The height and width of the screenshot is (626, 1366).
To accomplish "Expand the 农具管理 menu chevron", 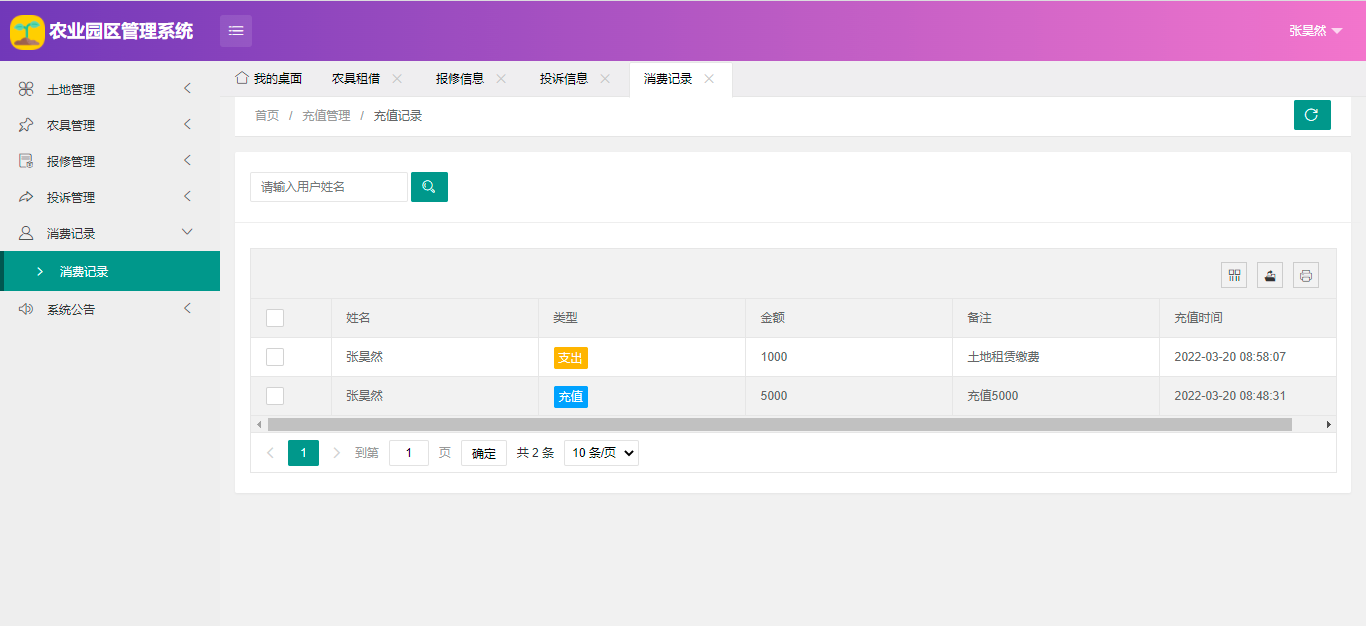I will [x=187, y=125].
